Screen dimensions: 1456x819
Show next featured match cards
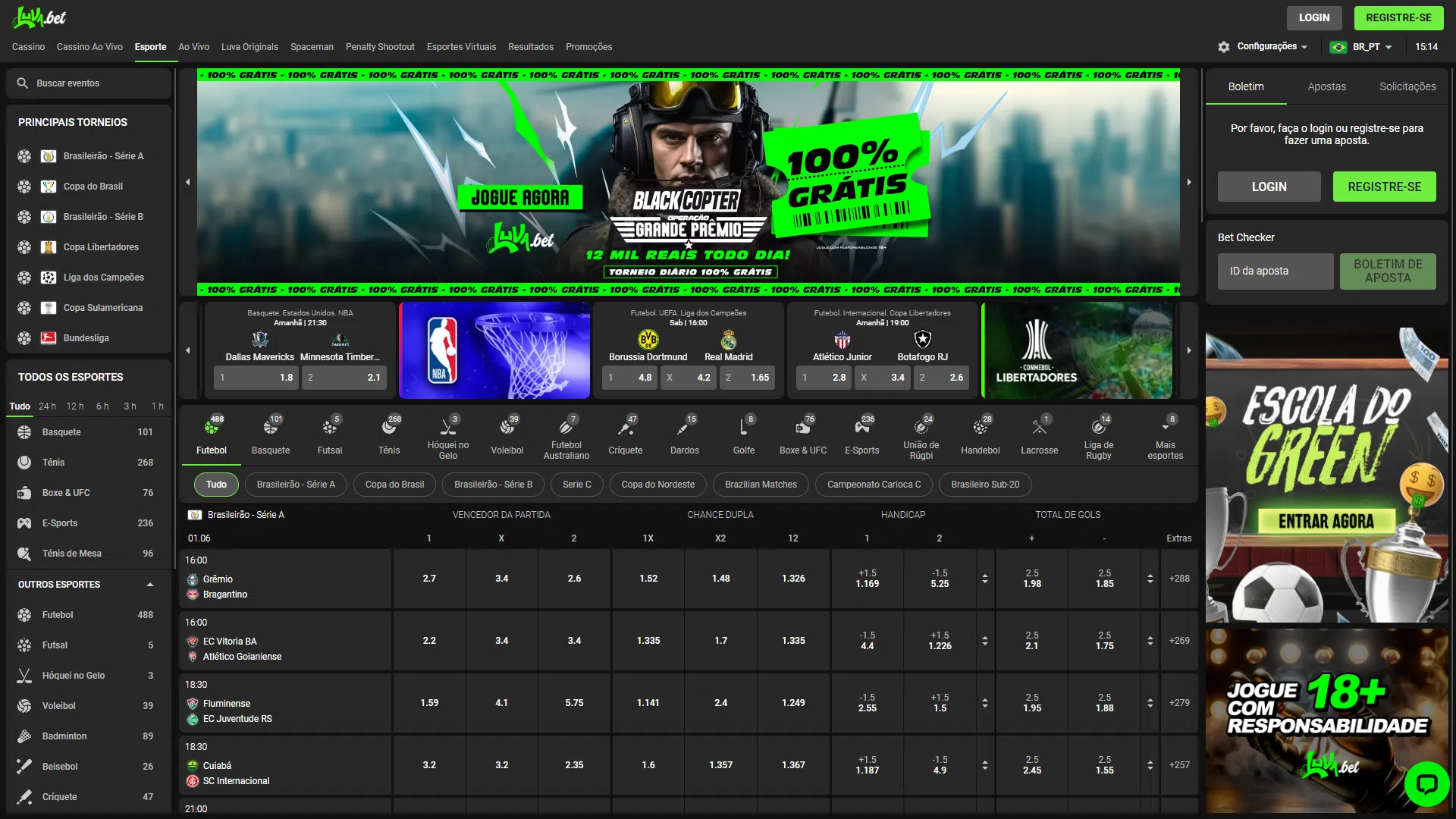tap(1189, 350)
